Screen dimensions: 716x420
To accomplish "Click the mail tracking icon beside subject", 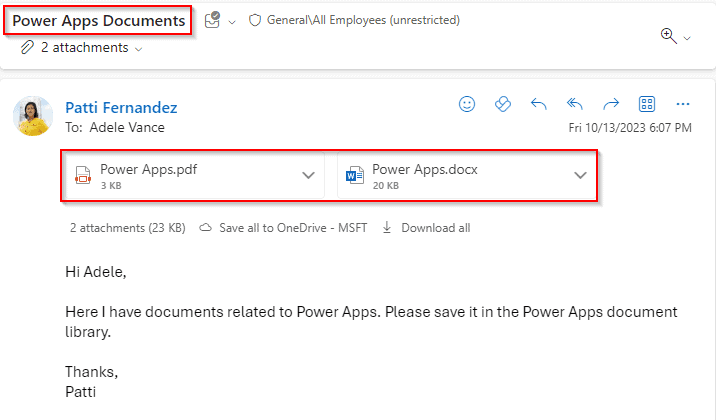I will click(x=212, y=20).
